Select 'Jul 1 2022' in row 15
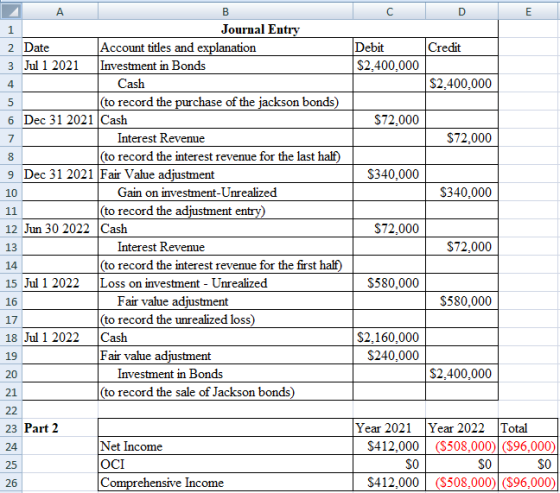 tap(60, 283)
